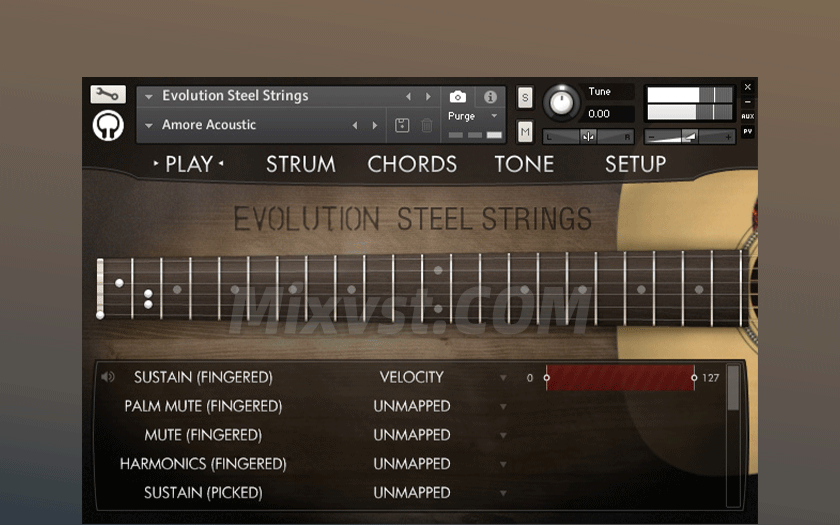Open the wrench instrument options

pos(108,95)
